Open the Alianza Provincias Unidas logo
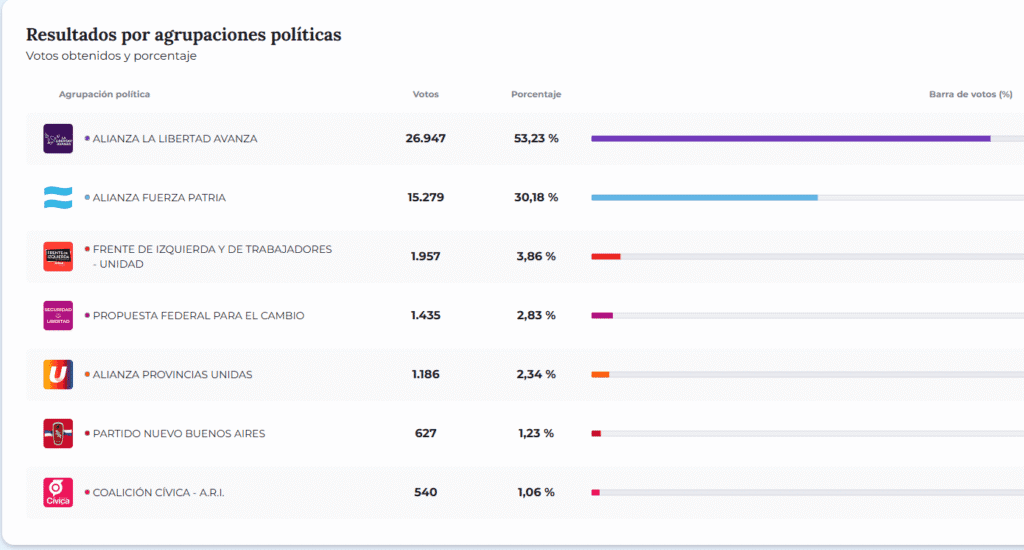The width and height of the screenshot is (1024, 550). point(58,374)
